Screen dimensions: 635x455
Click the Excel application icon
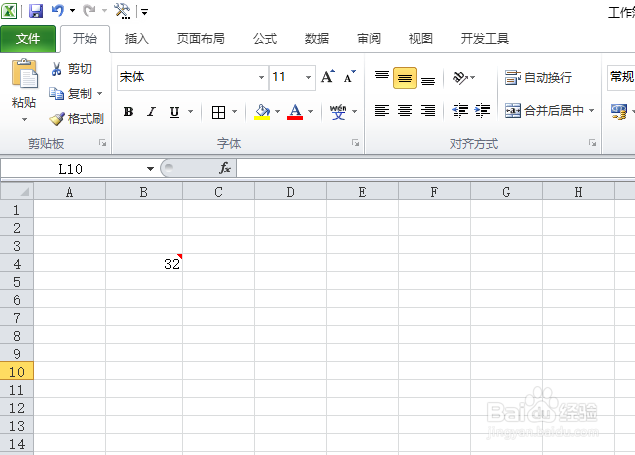click(x=9, y=11)
